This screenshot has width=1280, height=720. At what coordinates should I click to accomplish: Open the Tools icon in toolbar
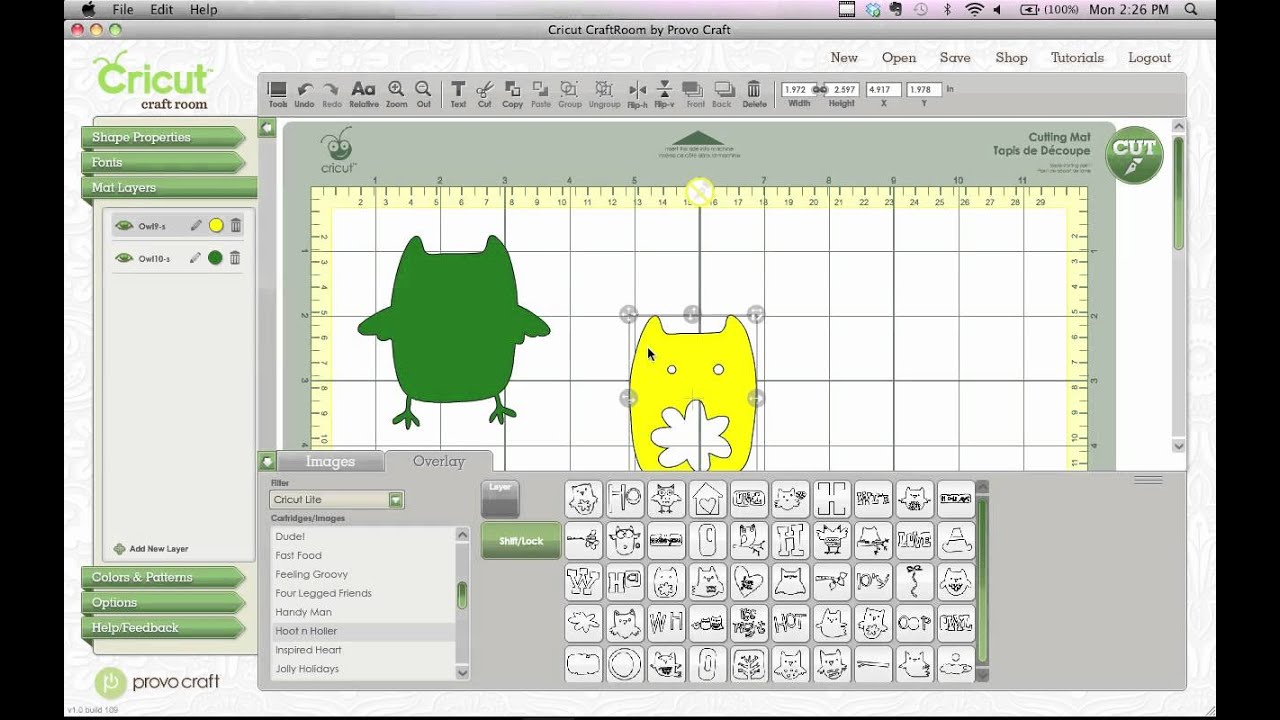(x=277, y=91)
